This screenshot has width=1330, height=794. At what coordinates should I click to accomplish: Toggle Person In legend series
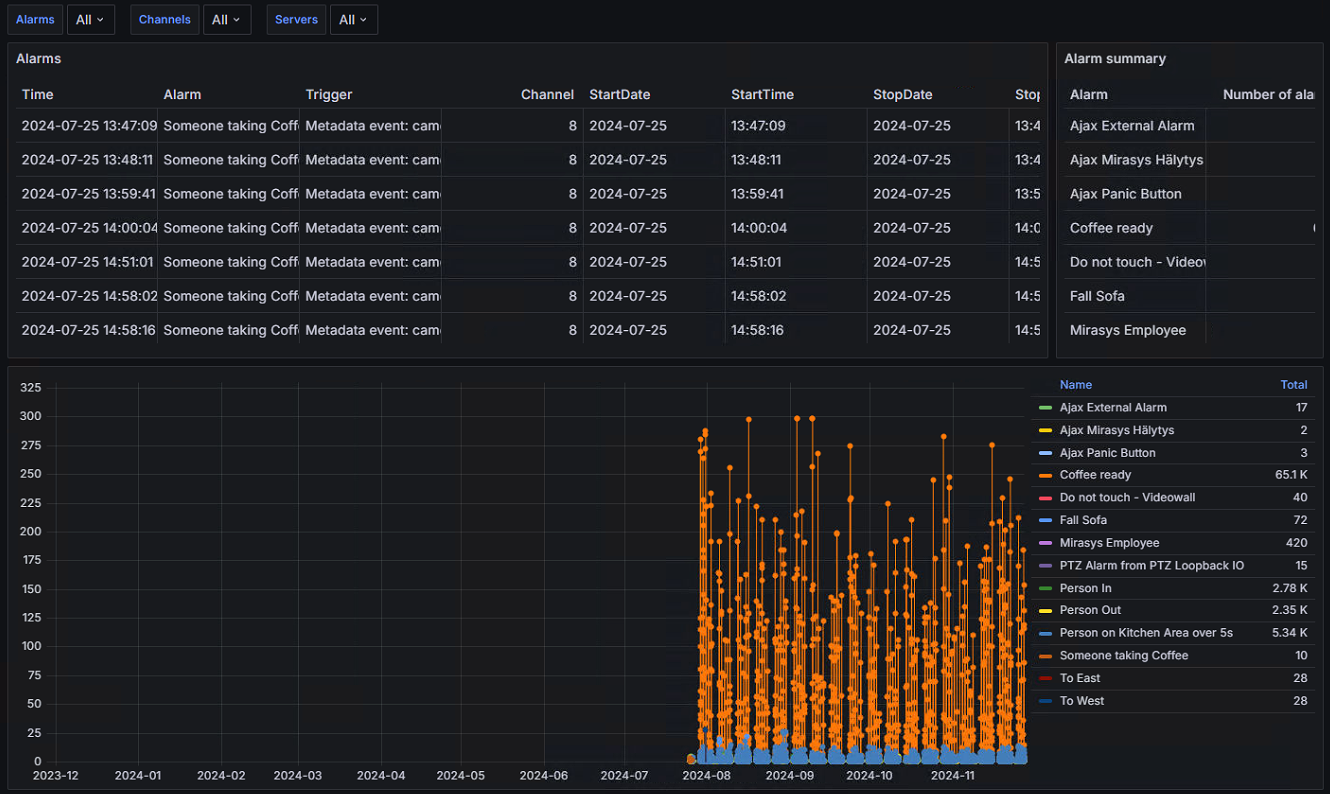[1085, 588]
